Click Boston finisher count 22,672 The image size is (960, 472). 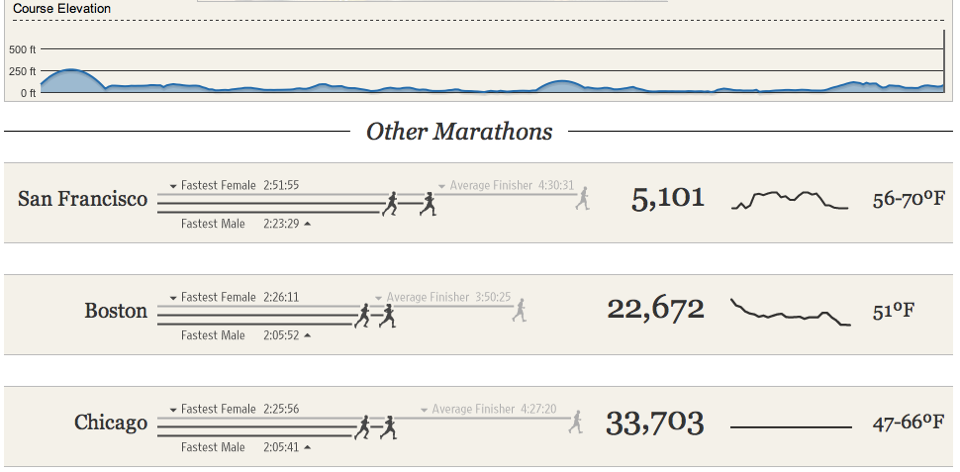[x=655, y=309]
